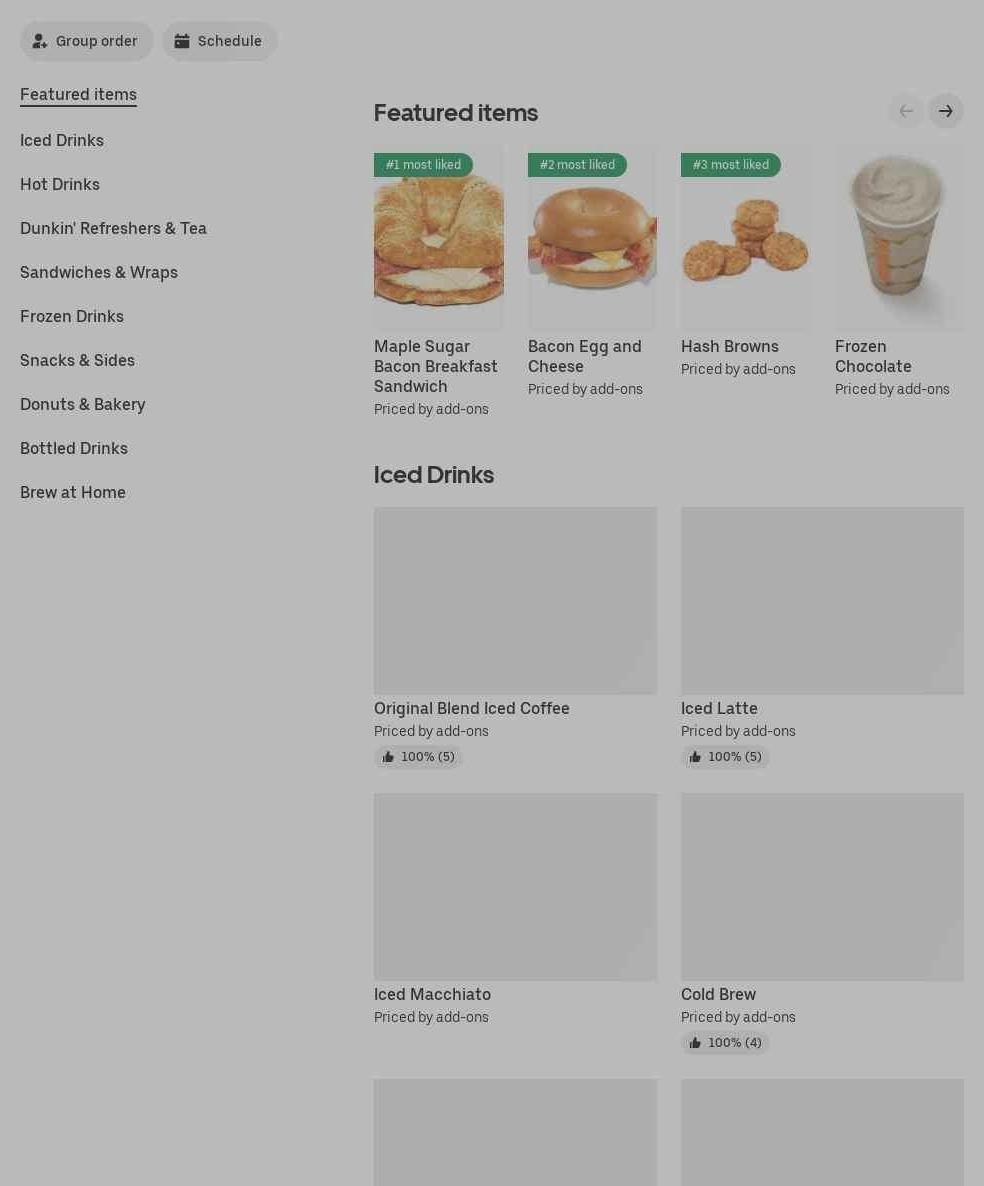The height and width of the screenshot is (1186, 984).
Task: Select Brew at Home category
Action: click(x=73, y=492)
